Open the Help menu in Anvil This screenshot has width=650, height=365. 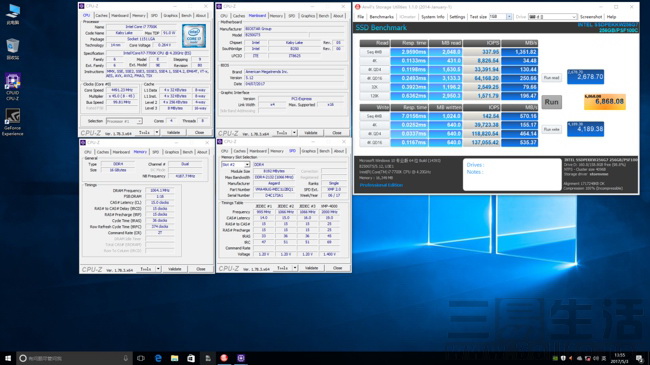tap(611, 17)
